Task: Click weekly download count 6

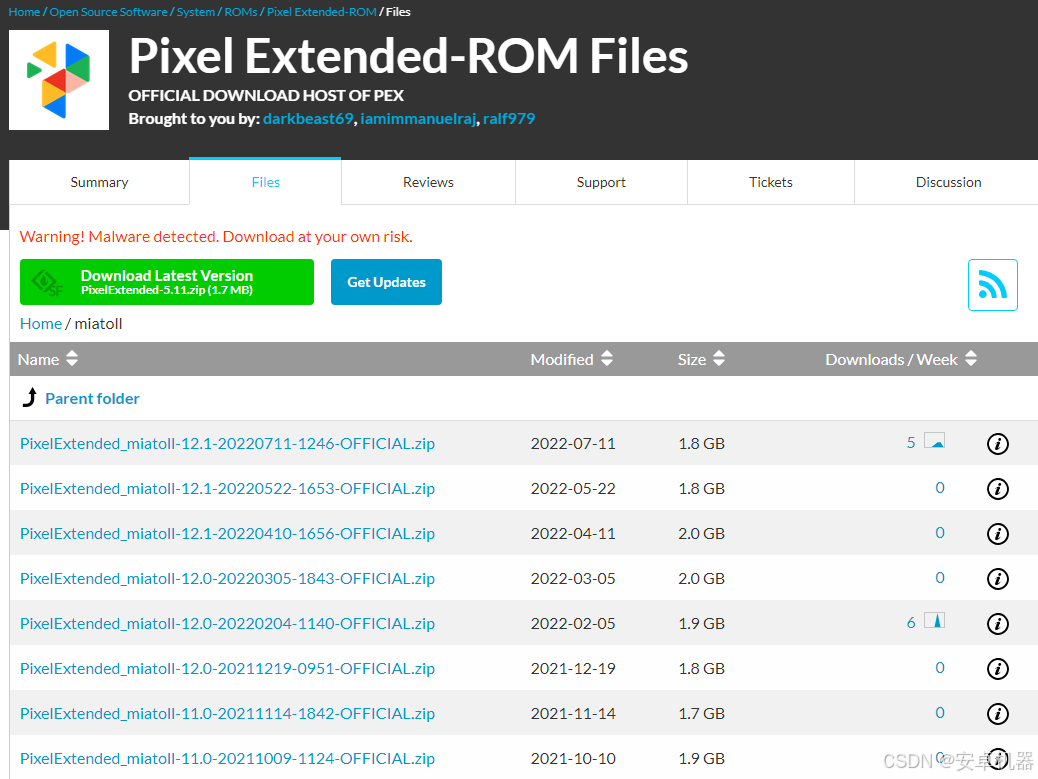Action: pos(911,622)
